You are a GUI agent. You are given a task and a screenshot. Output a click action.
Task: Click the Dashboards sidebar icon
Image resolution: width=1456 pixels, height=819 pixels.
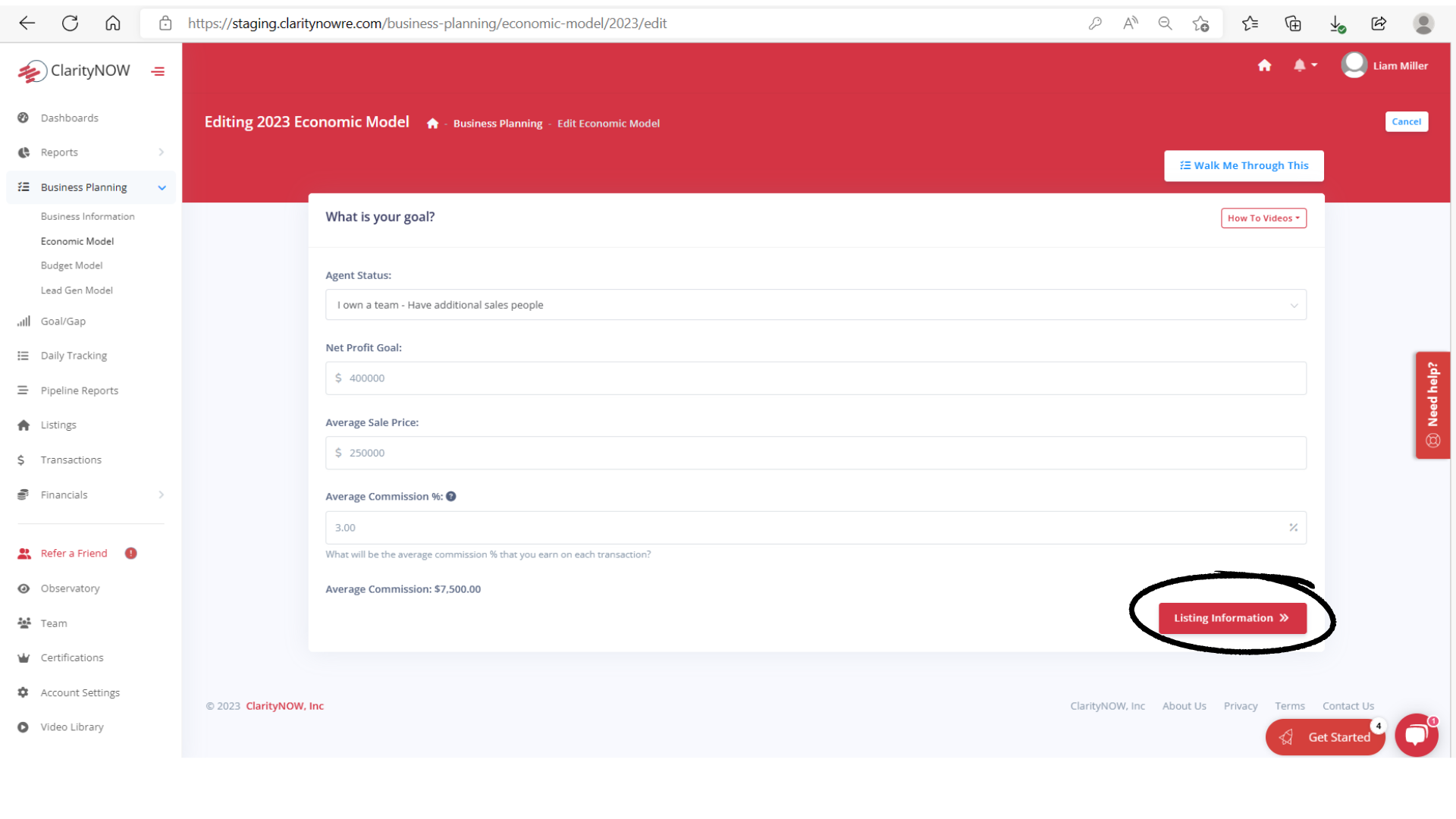22,117
